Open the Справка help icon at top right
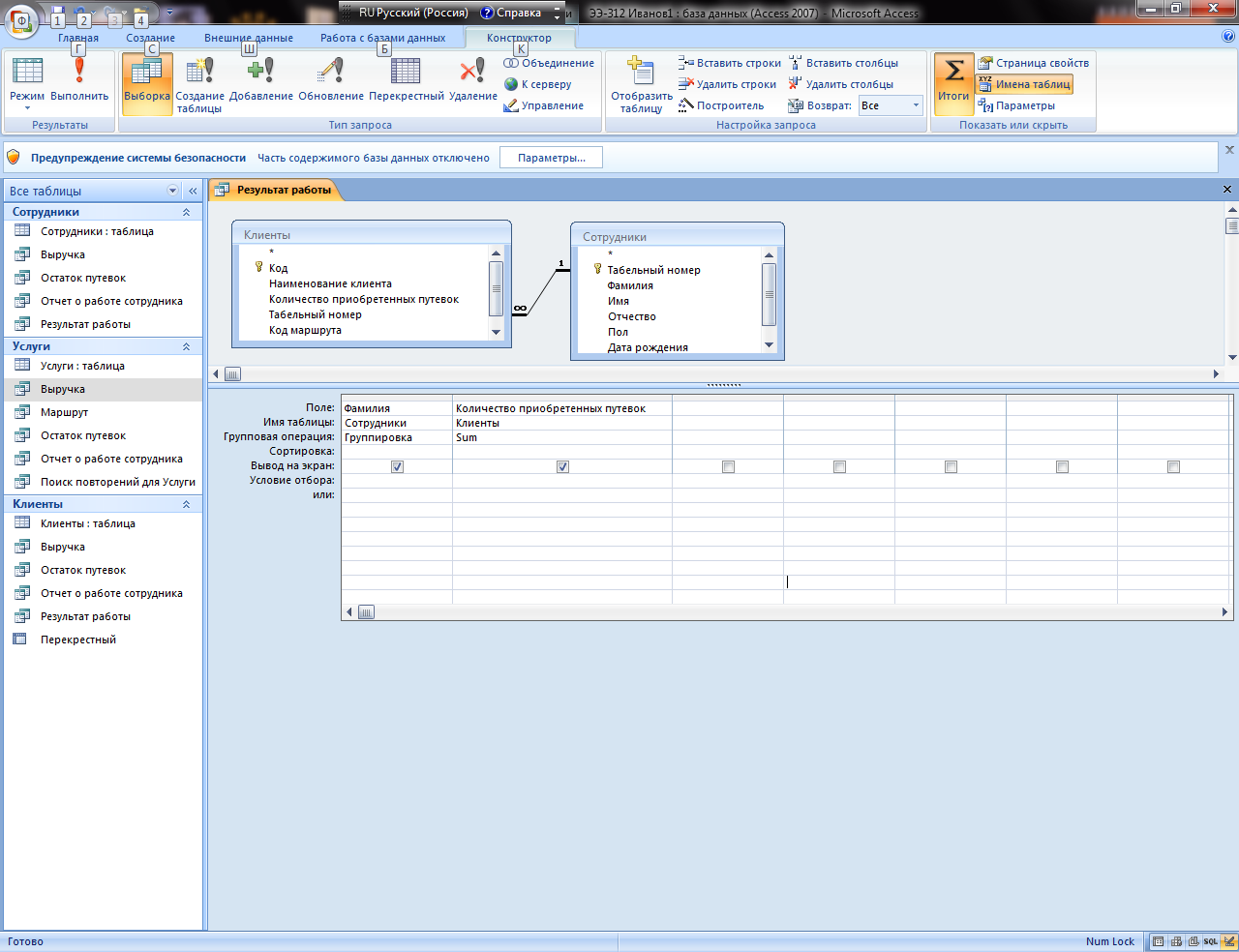The height and width of the screenshot is (952, 1239). tap(1228, 37)
